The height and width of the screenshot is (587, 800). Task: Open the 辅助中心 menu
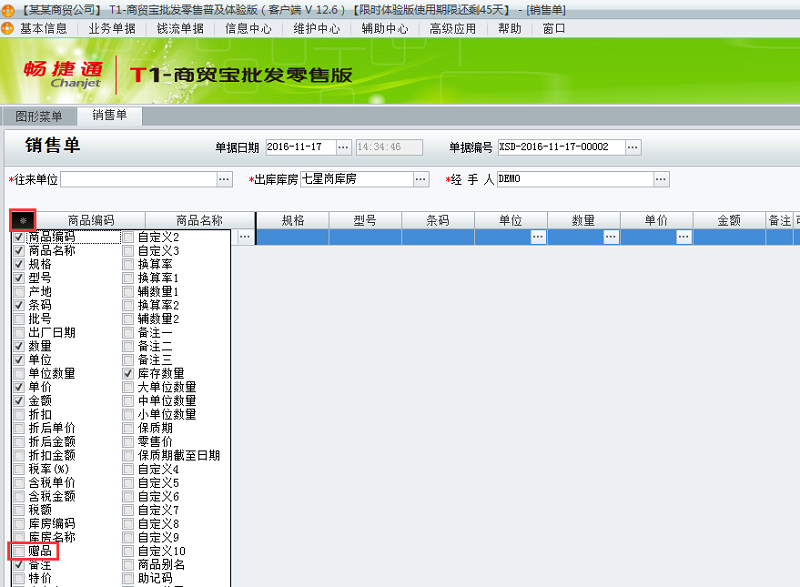tap(385, 29)
